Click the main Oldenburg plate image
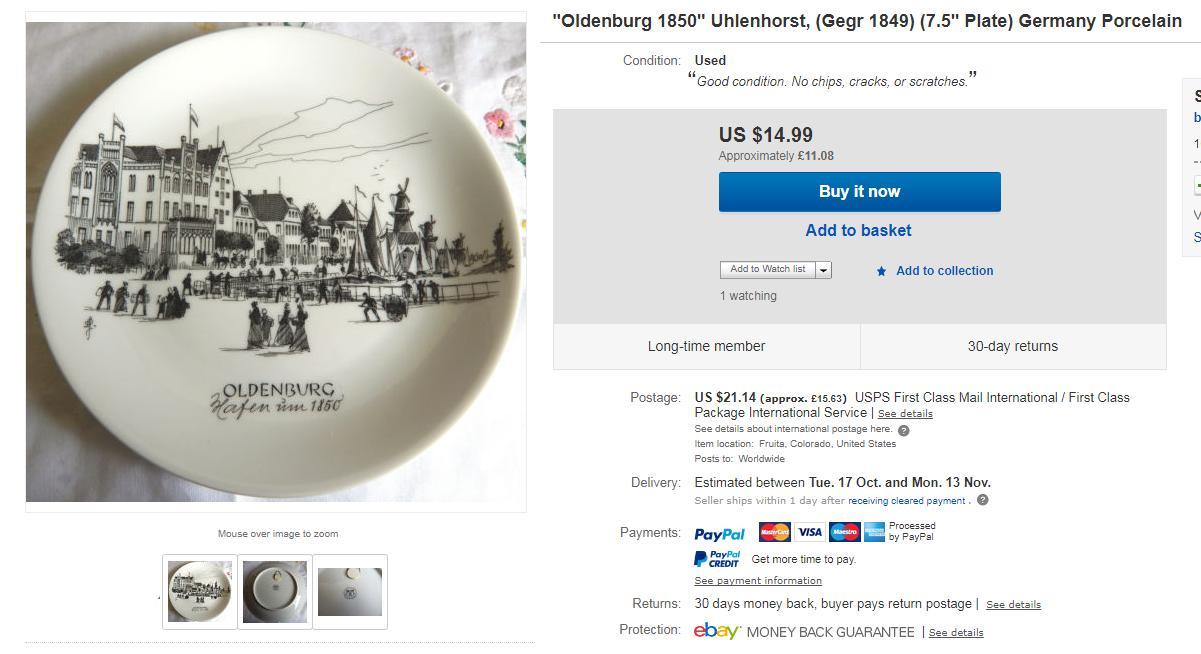Image resolution: width=1201 pixels, height=654 pixels. point(276,262)
